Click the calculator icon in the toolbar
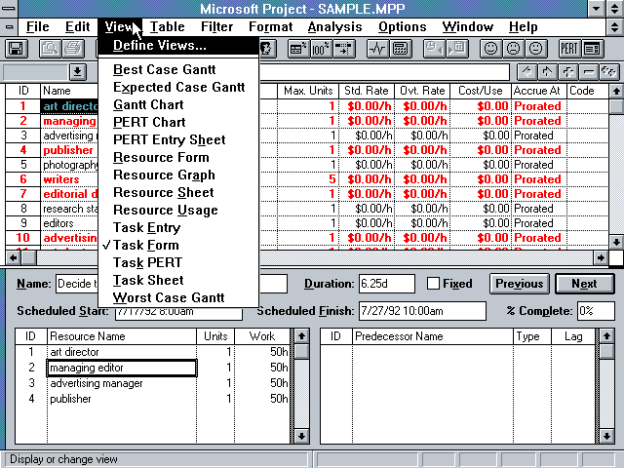The image size is (624, 468). [x=399, y=48]
